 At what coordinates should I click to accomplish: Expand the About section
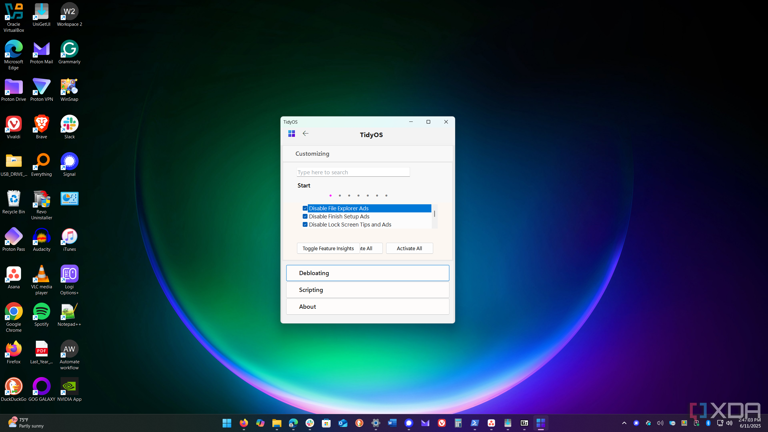[x=367, y=307]
